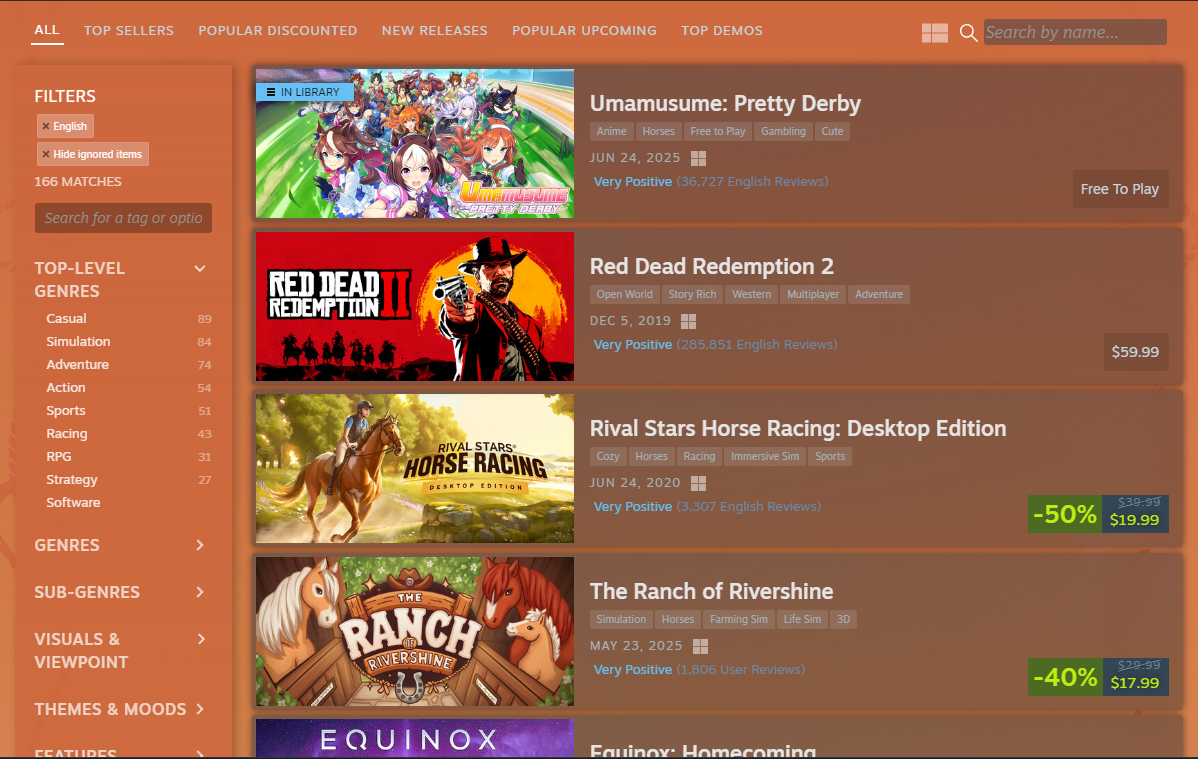This screenshot has width=1198, height=759.
Task: Open Umamusume Very Positive reviews
Action: pos(633,182)
